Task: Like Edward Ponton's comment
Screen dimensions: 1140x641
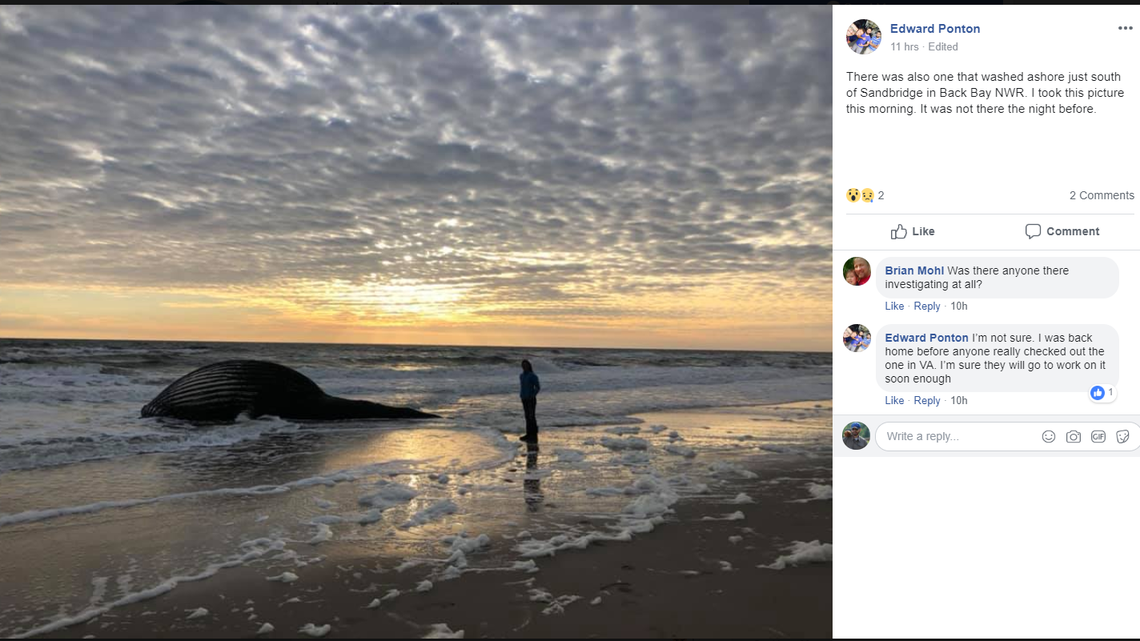Action: (893, 400)
